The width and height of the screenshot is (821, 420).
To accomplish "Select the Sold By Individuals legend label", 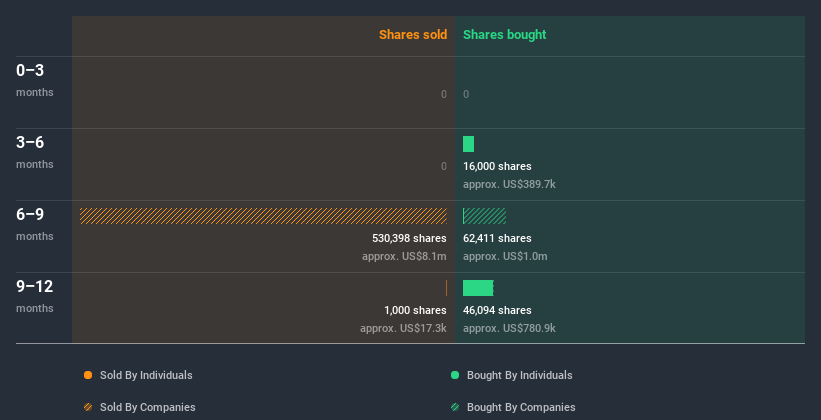I will coord(146,375).
